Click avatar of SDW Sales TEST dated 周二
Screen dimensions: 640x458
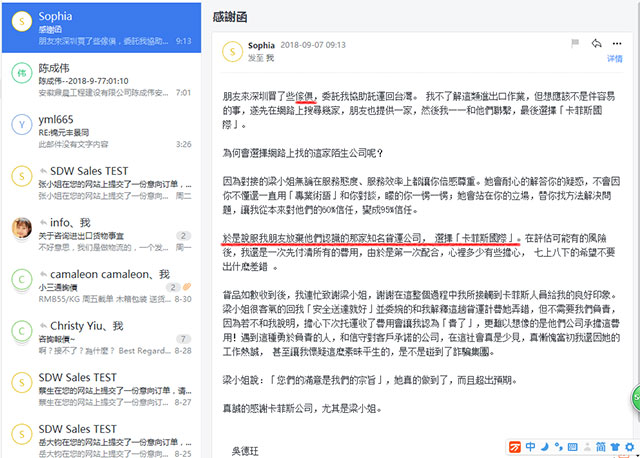click(22, 176)
